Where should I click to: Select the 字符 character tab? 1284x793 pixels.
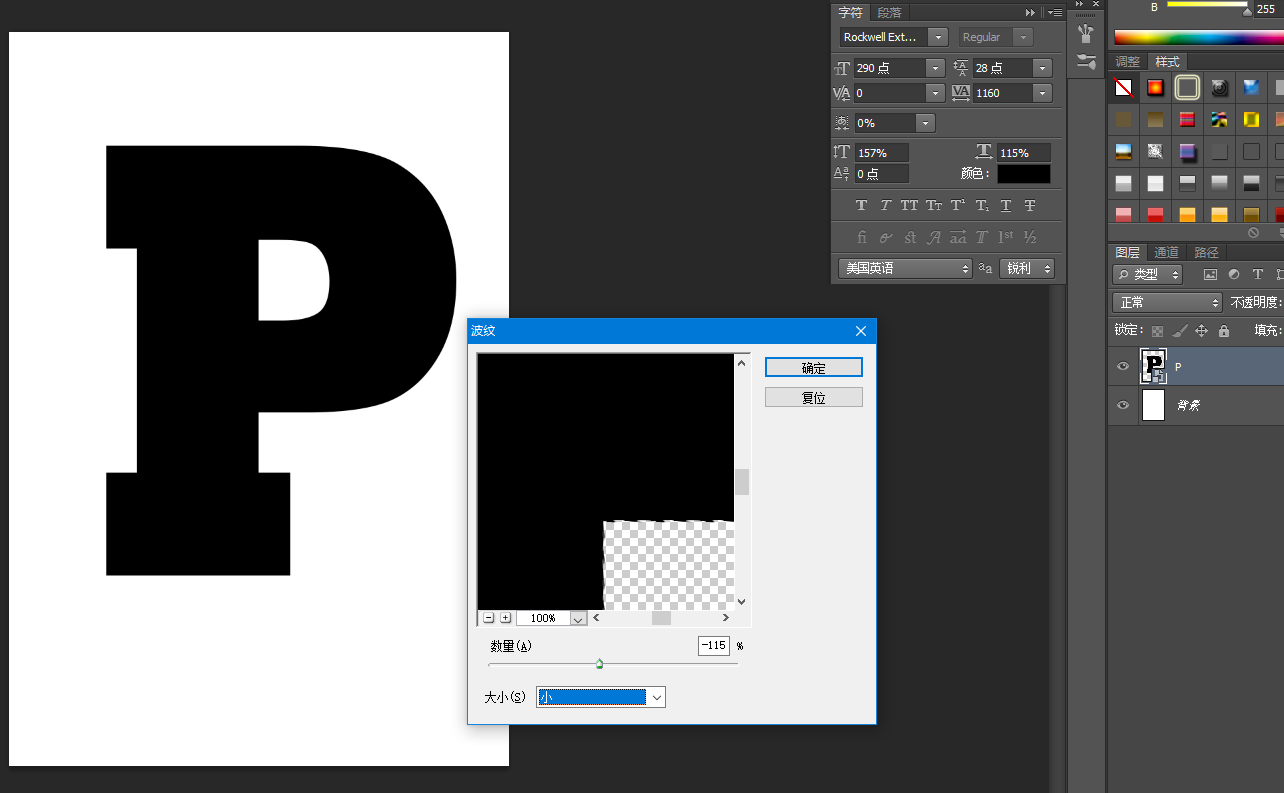coord(850,12)
